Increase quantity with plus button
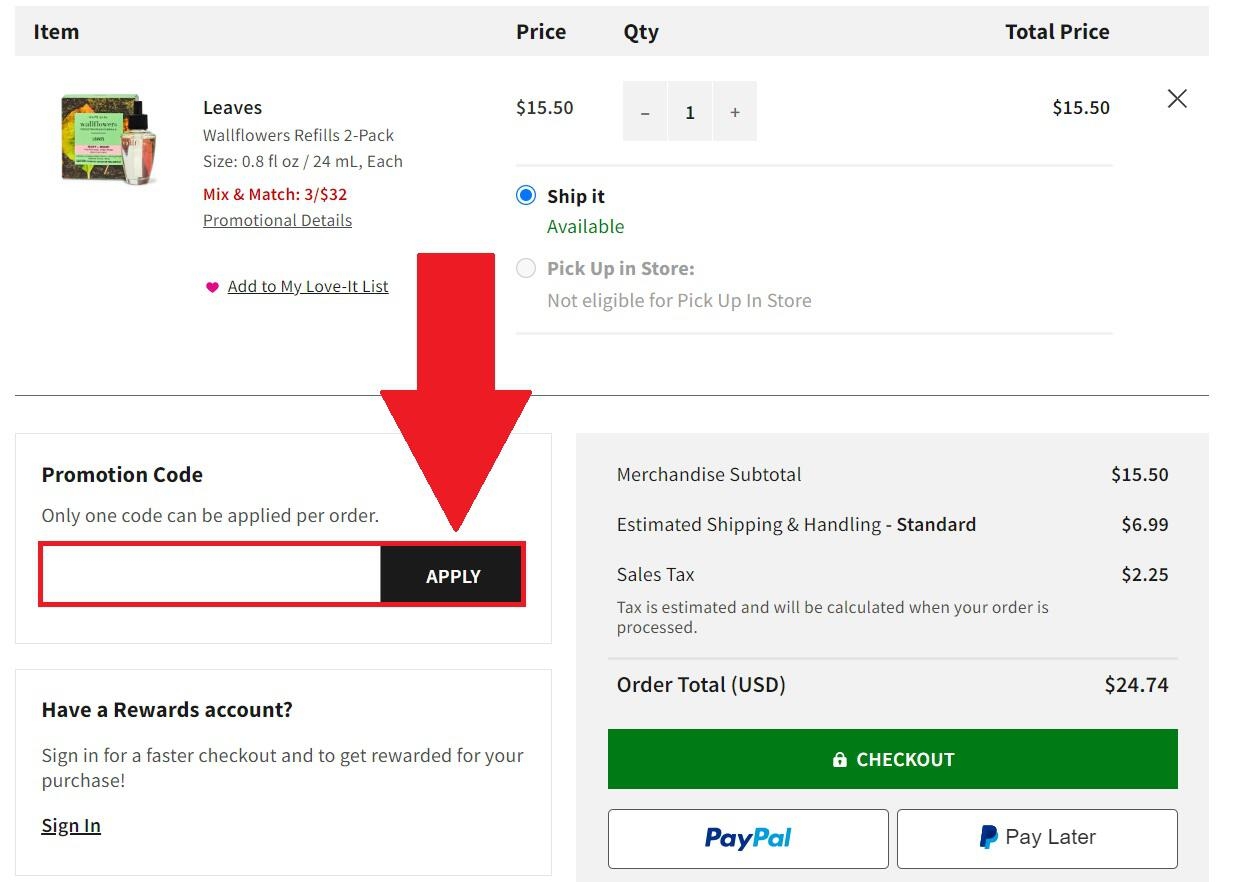 click(735, 112)
